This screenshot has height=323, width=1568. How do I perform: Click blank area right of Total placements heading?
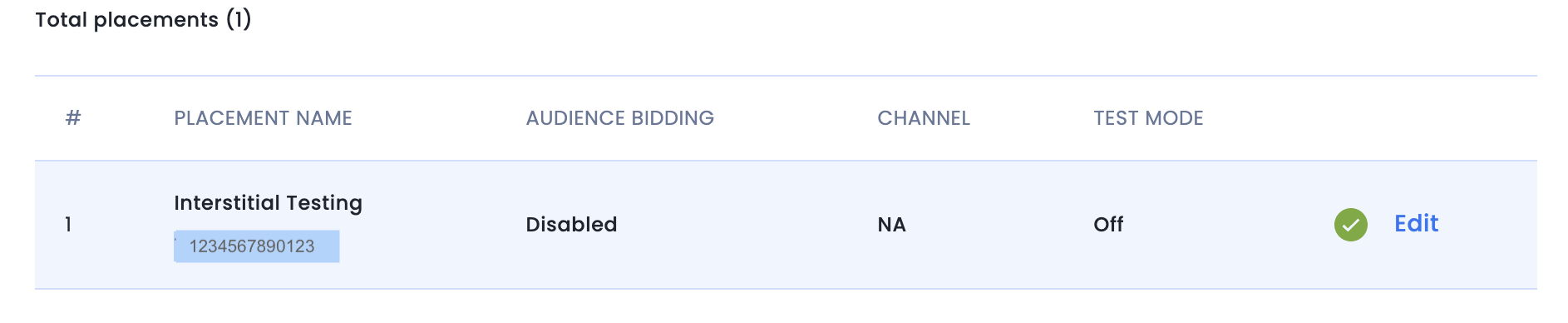click(831, 19)
